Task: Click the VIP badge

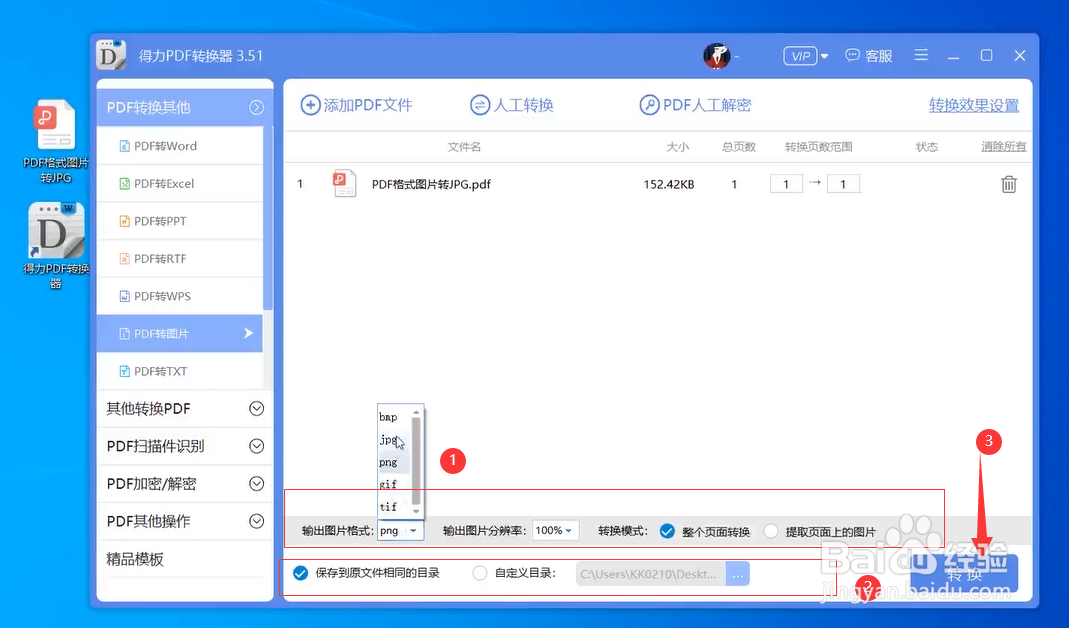Action: [800, 56]
